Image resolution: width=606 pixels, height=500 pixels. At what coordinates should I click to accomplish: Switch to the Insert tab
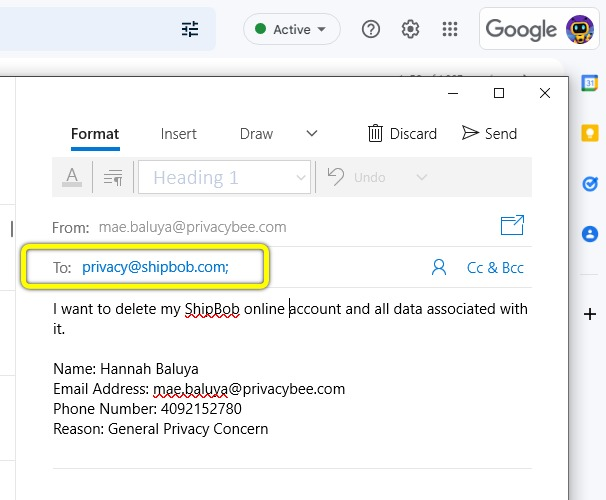[179, 134]
